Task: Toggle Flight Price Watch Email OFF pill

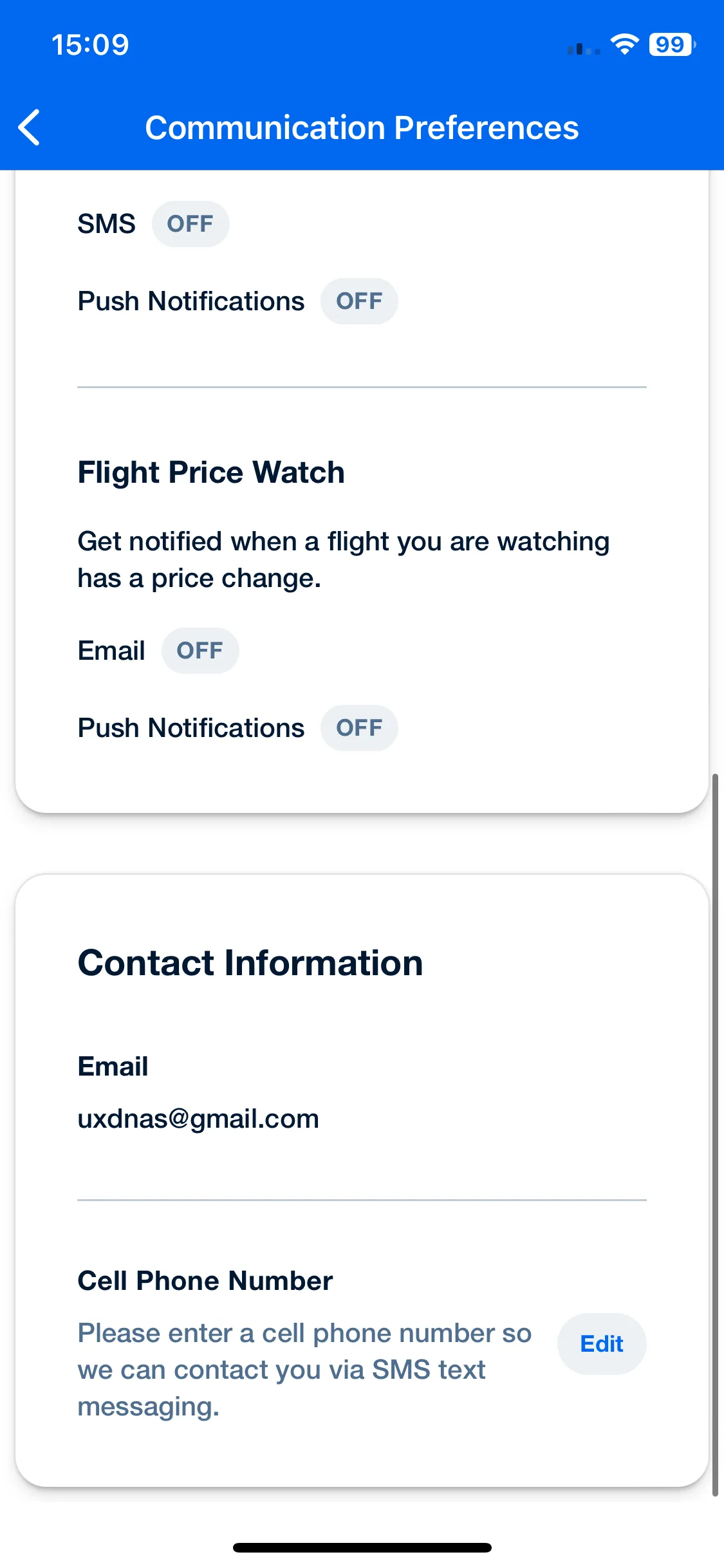Action: click(x=200, y=651)
